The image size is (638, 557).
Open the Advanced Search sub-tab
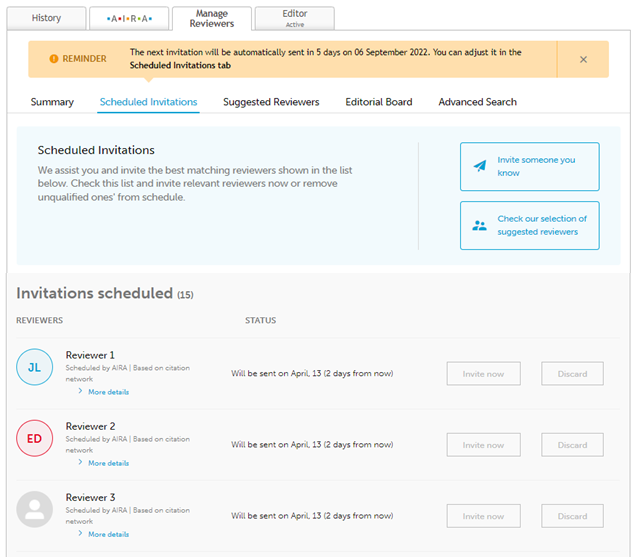(x=477, y=102)
